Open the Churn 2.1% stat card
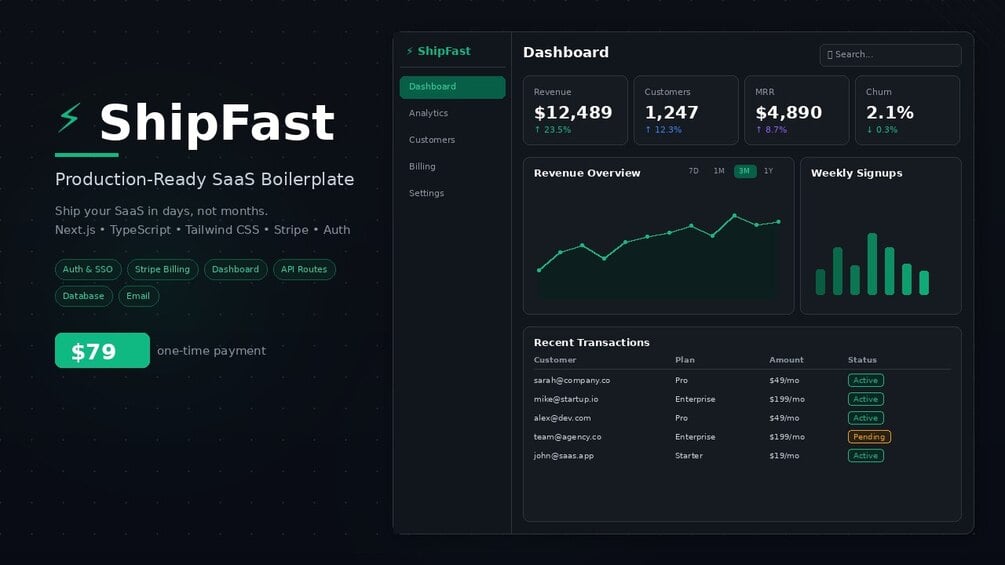The width and height of the screenshot is (1005, 565). point(908,110)
